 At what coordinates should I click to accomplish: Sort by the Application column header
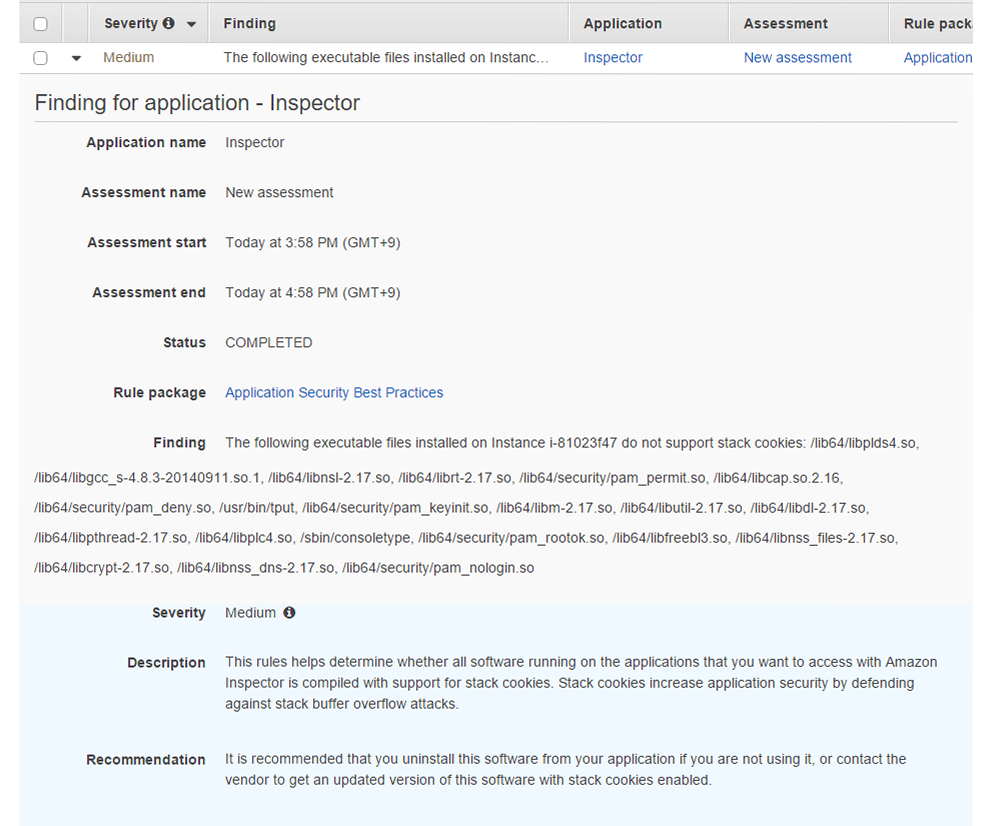pyautogui.click(x=622, y=23)
